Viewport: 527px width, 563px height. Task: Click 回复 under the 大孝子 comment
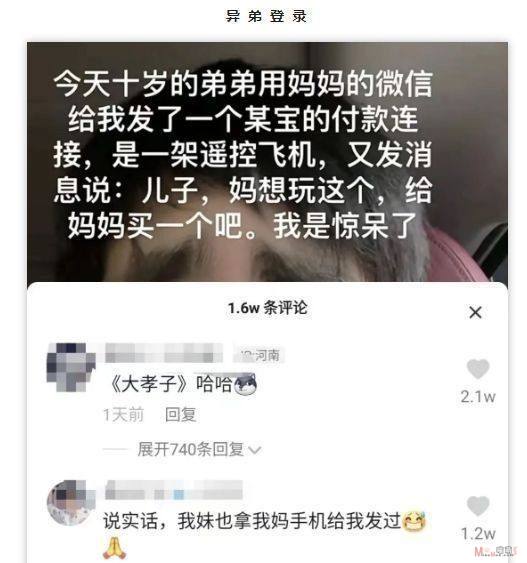(180, 415)
